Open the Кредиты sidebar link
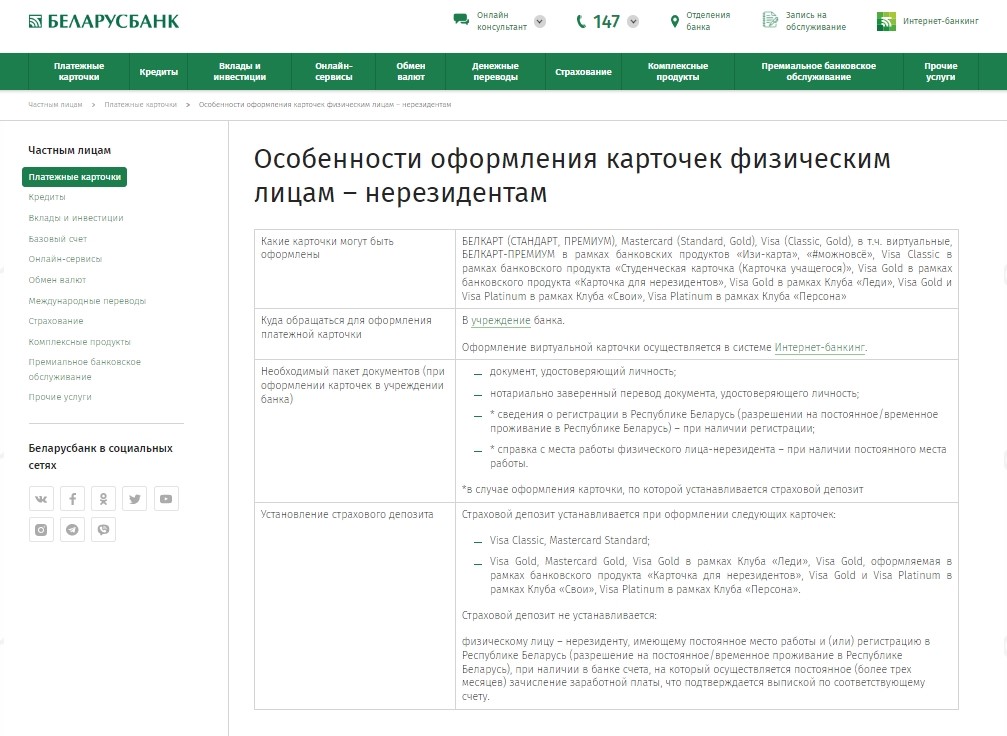The width and height of the screenshot is (1007, 736). pyautogui.click(x=47, y=197)
